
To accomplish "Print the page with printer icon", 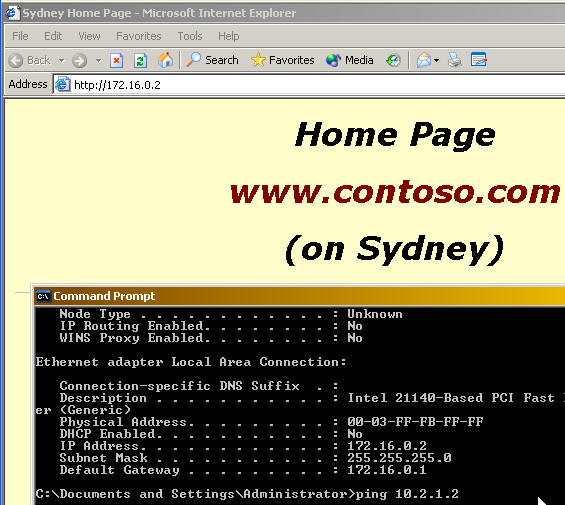I will click(x=455, y=60).
